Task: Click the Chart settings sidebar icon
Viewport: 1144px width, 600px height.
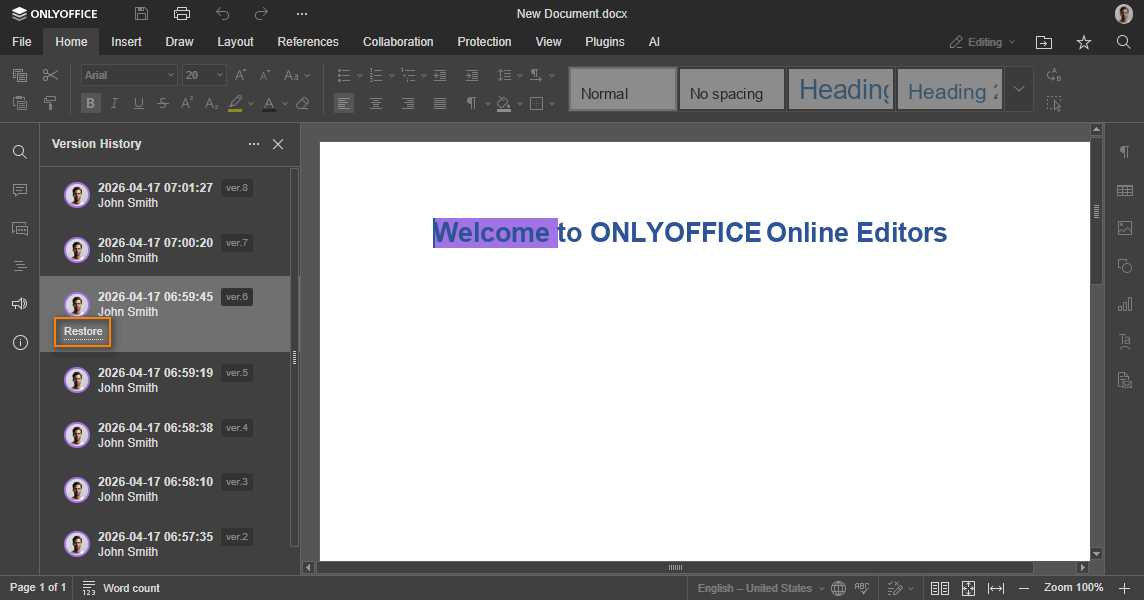Action: pyautogui.click(x=1125, y=304)
